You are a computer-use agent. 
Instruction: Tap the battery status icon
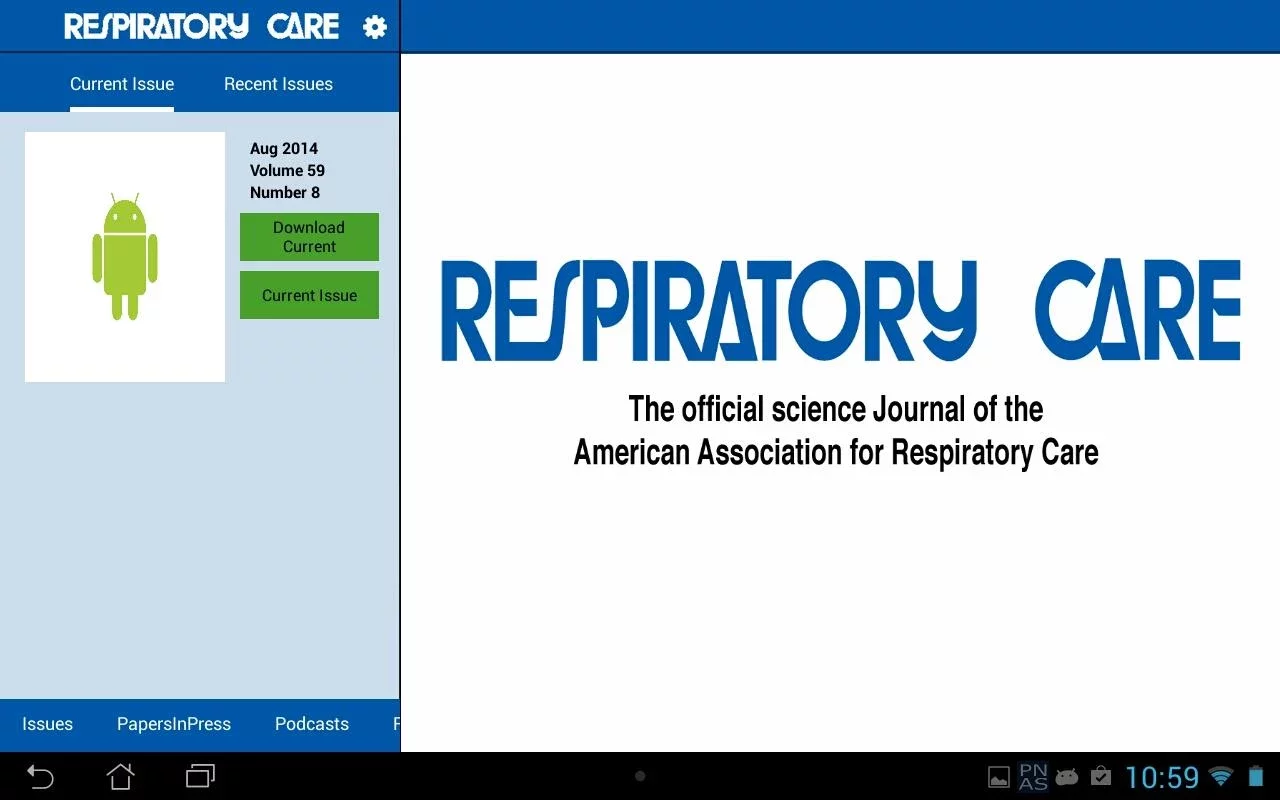tap(1256, 777)
